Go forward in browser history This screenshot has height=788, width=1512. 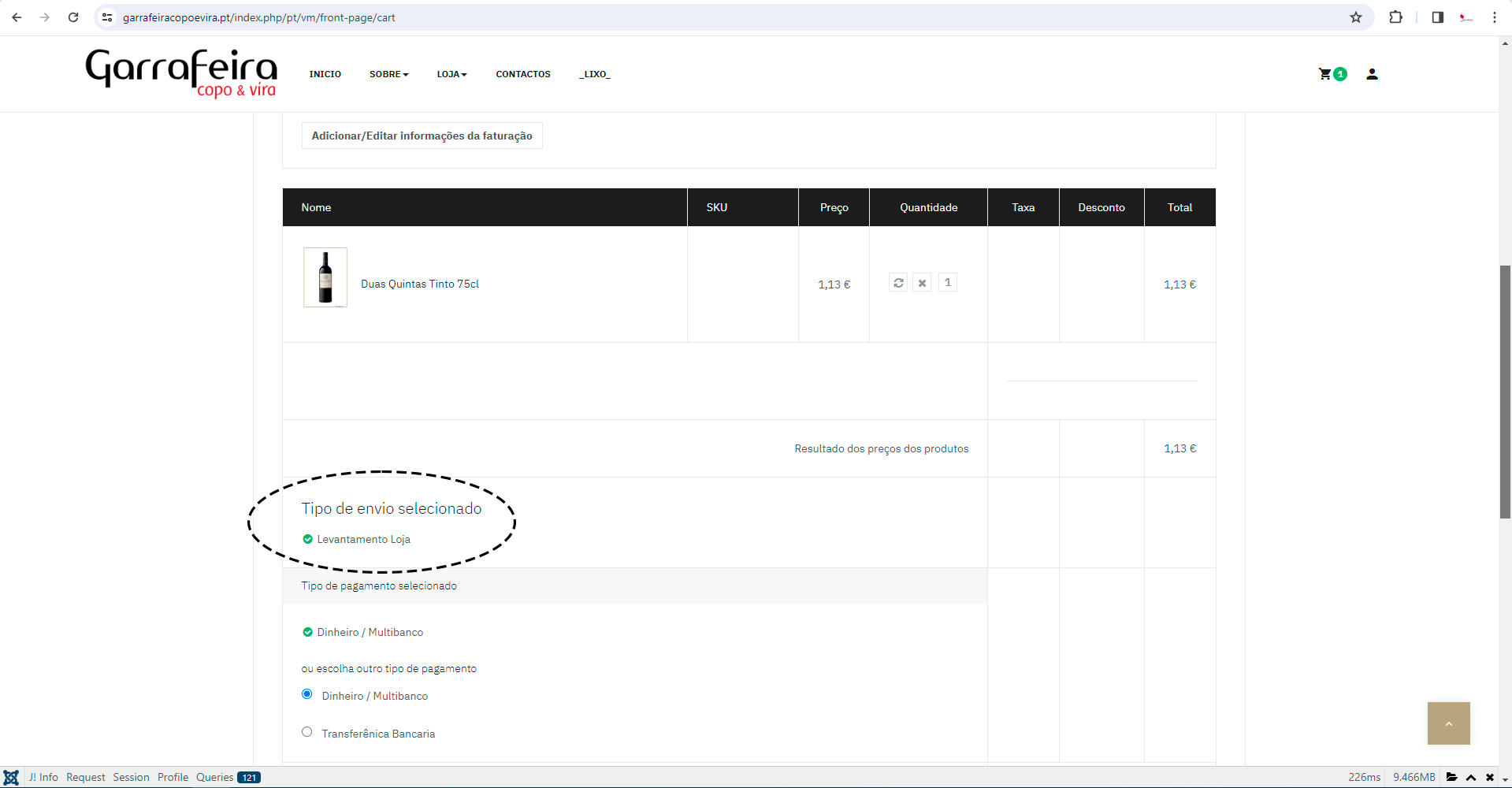45,17
